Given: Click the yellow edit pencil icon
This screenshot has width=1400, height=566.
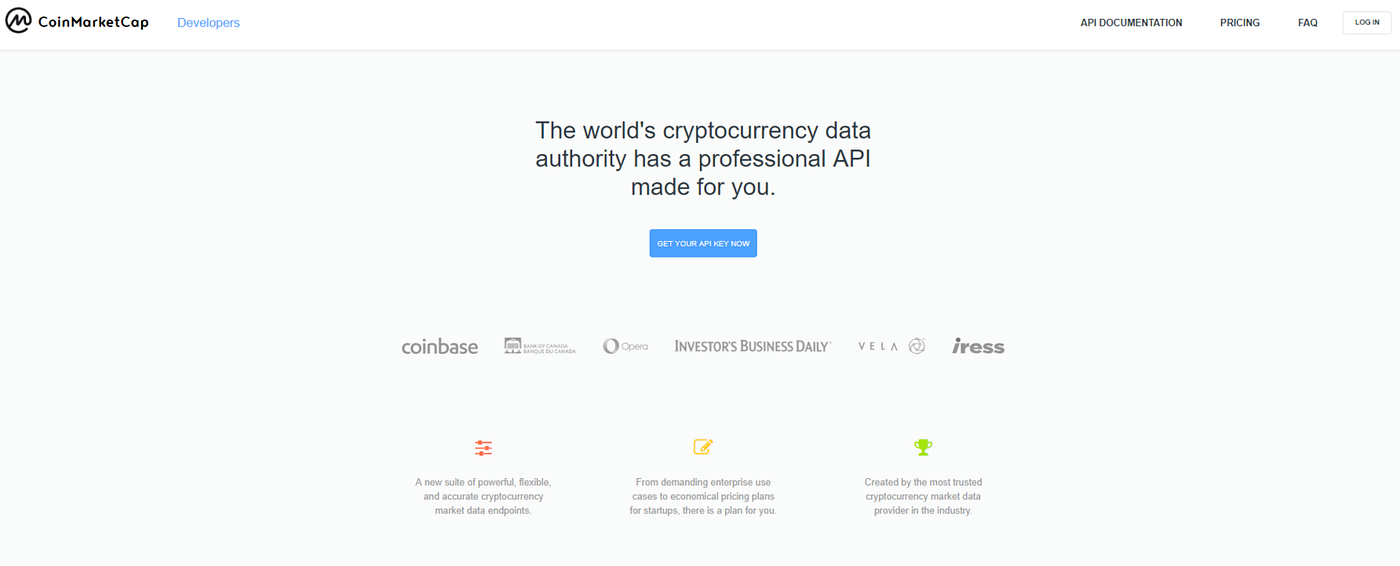Looking at the screenshot, I should click(703, 447).
